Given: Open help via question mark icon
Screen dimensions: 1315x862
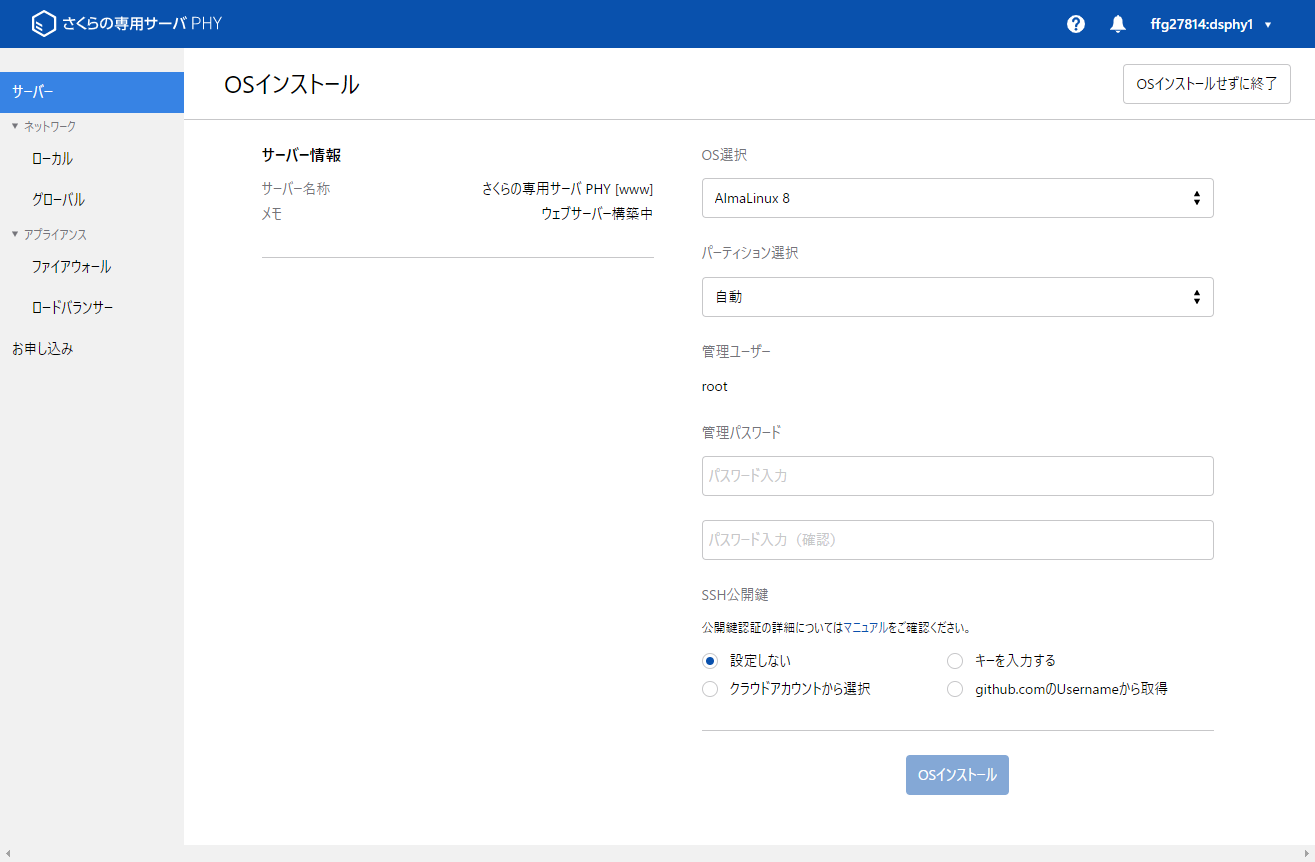Looking at the screenshot, I should [1076, 24].
